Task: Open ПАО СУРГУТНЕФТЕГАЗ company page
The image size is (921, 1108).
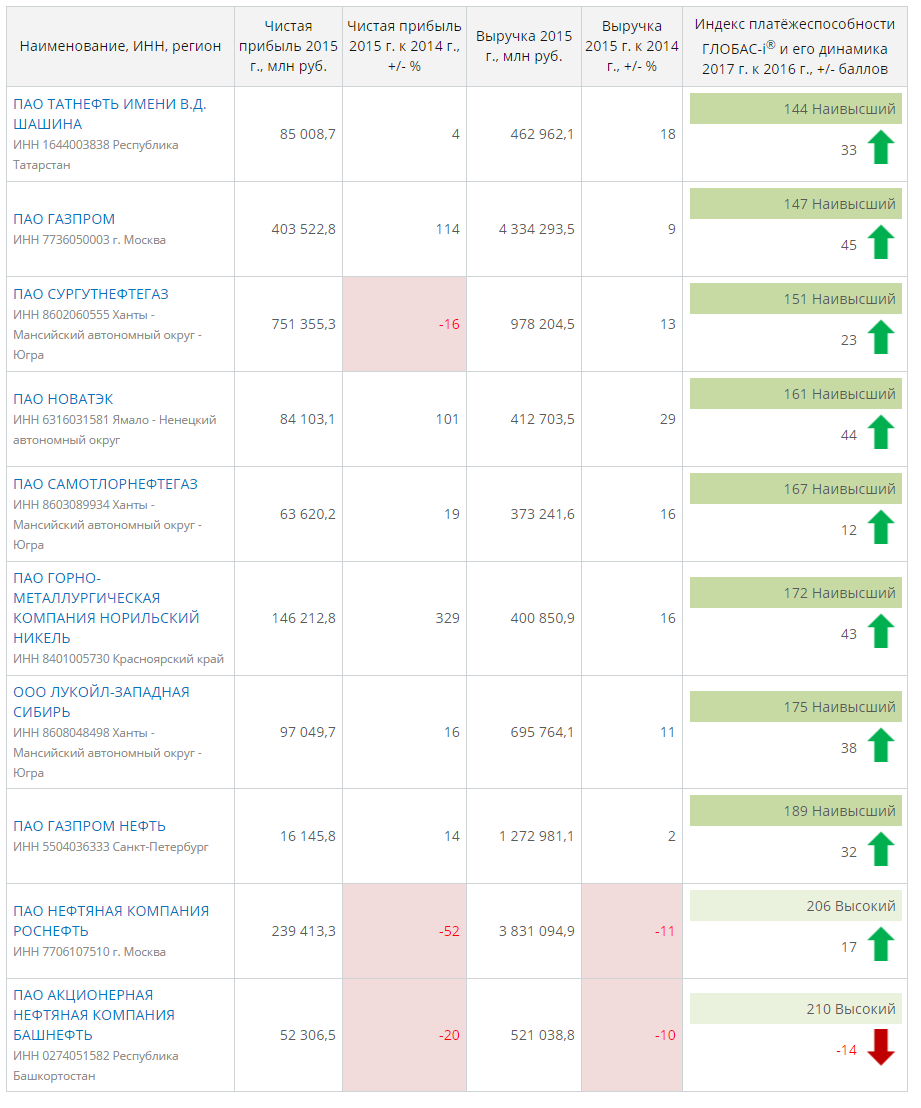Action: pyautogui.click(x=91, y=294)
